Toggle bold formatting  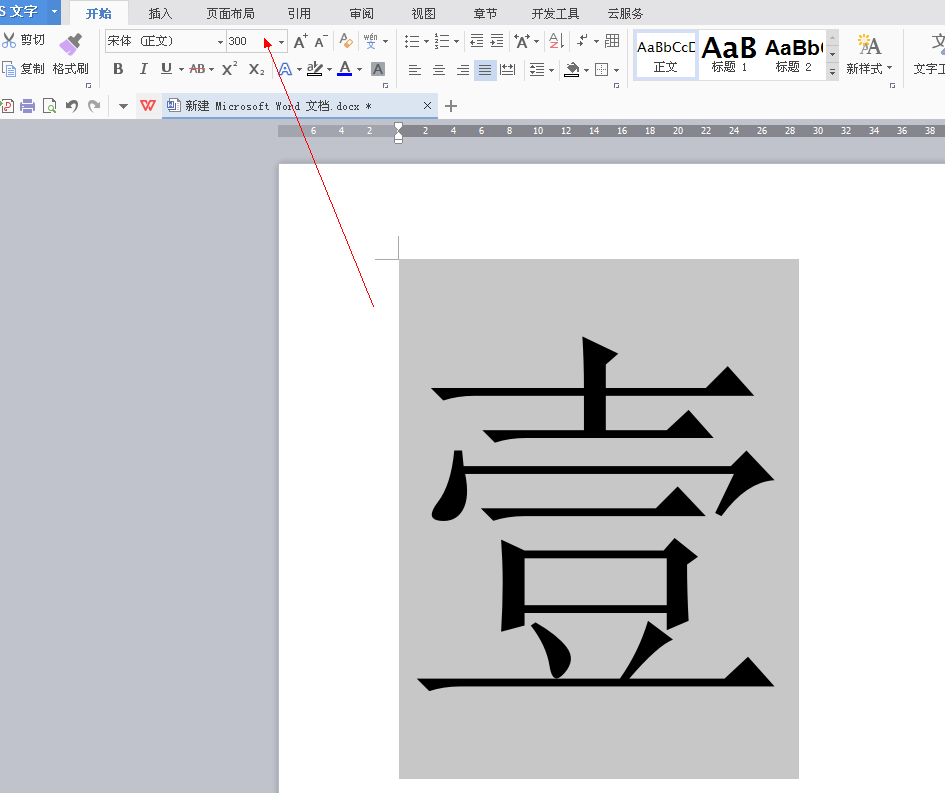coord(119,69)
